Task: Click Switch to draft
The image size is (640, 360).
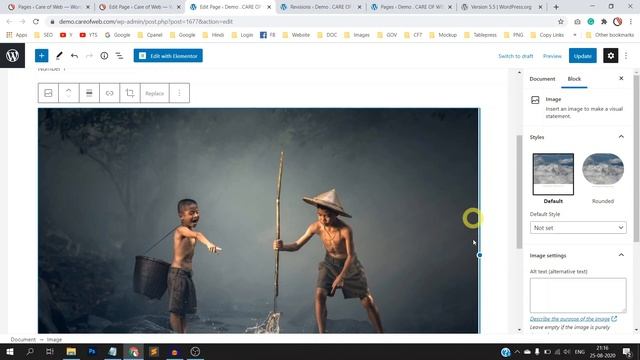Action: 516,56
